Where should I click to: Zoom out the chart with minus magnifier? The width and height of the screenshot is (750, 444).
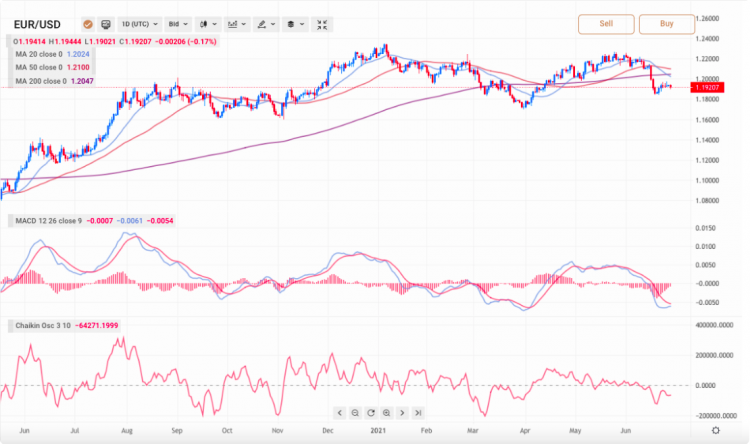click(354, 413)
